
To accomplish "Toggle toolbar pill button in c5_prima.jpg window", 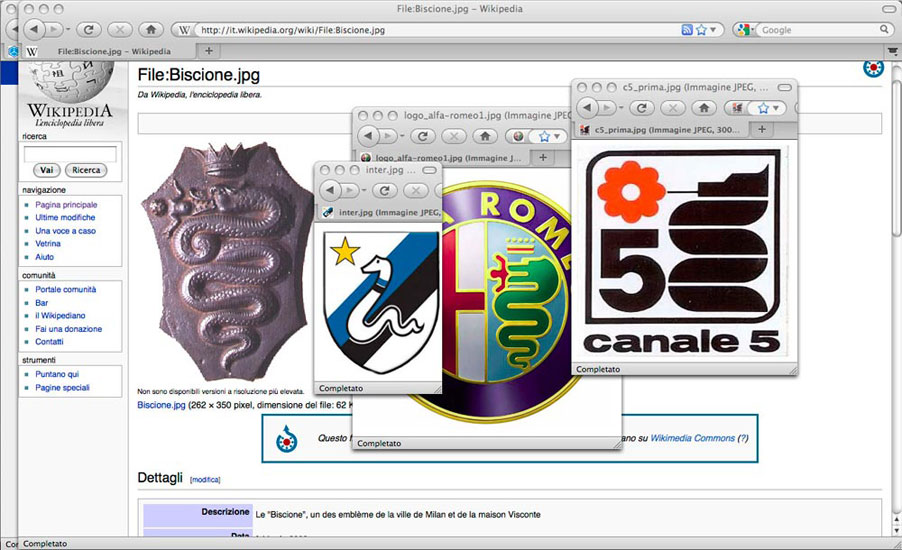I will point(785,87).
